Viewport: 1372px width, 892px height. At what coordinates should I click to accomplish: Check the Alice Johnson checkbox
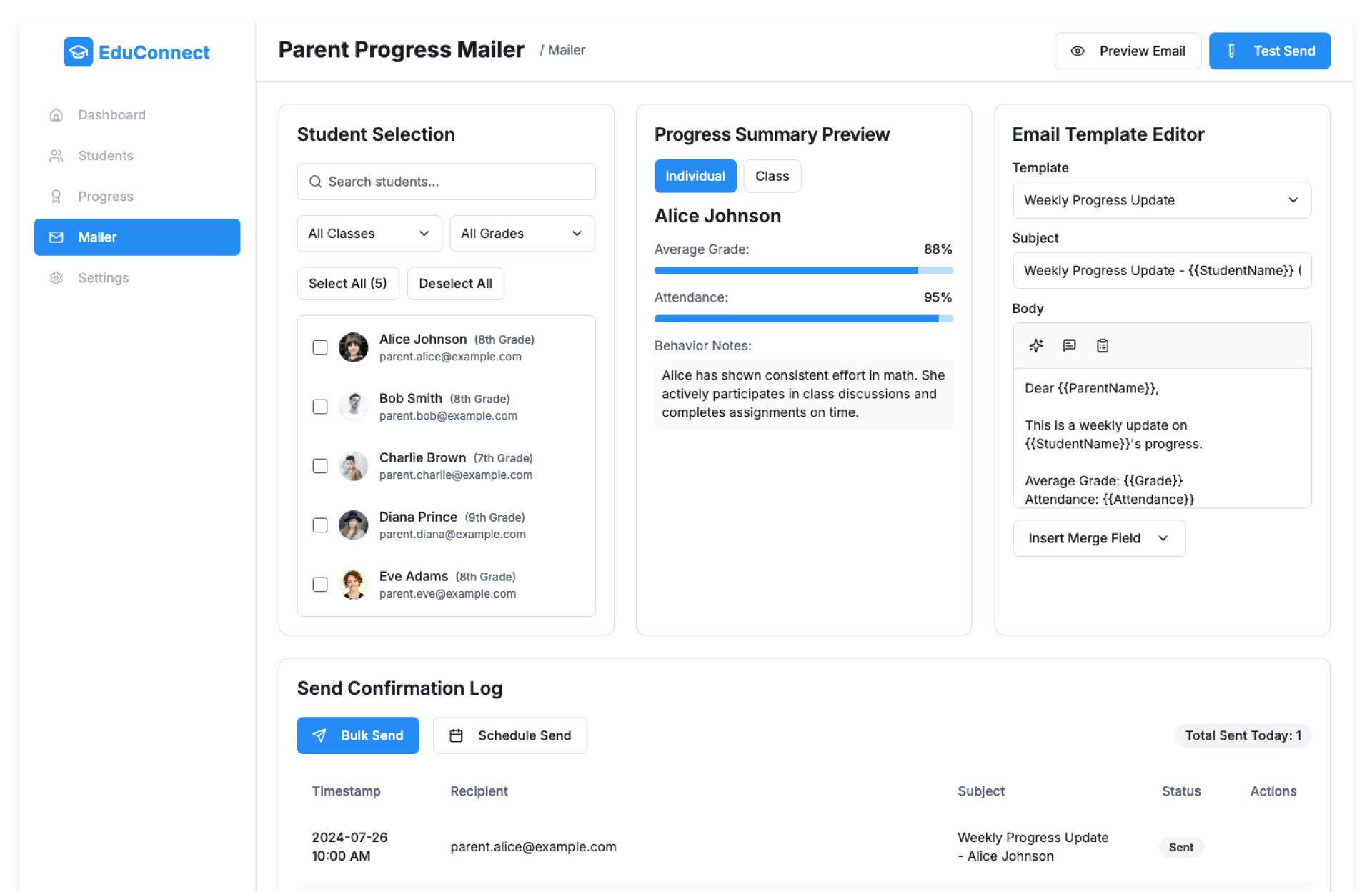(320, 347)
